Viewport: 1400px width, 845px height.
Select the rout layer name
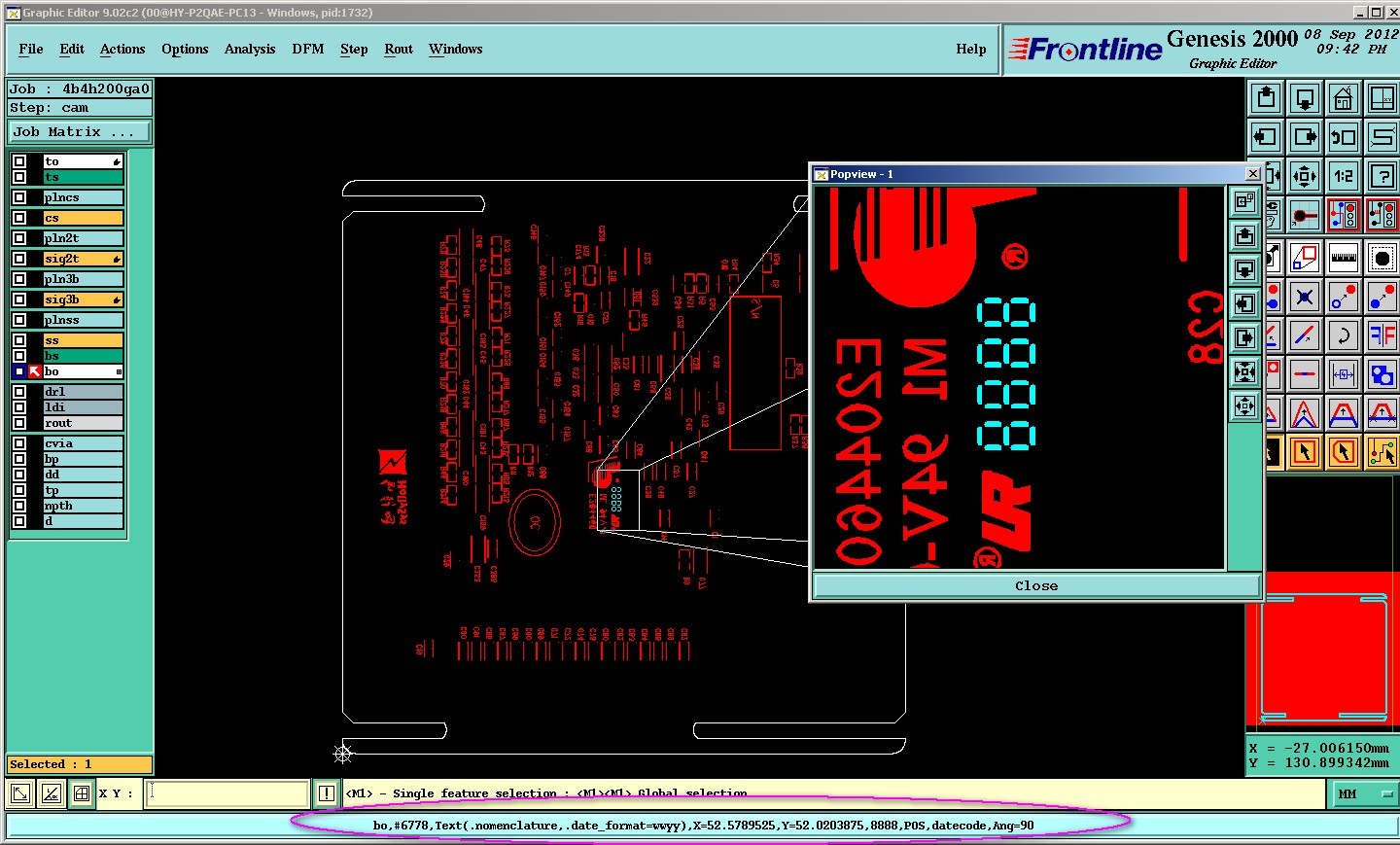coord(84,423)
